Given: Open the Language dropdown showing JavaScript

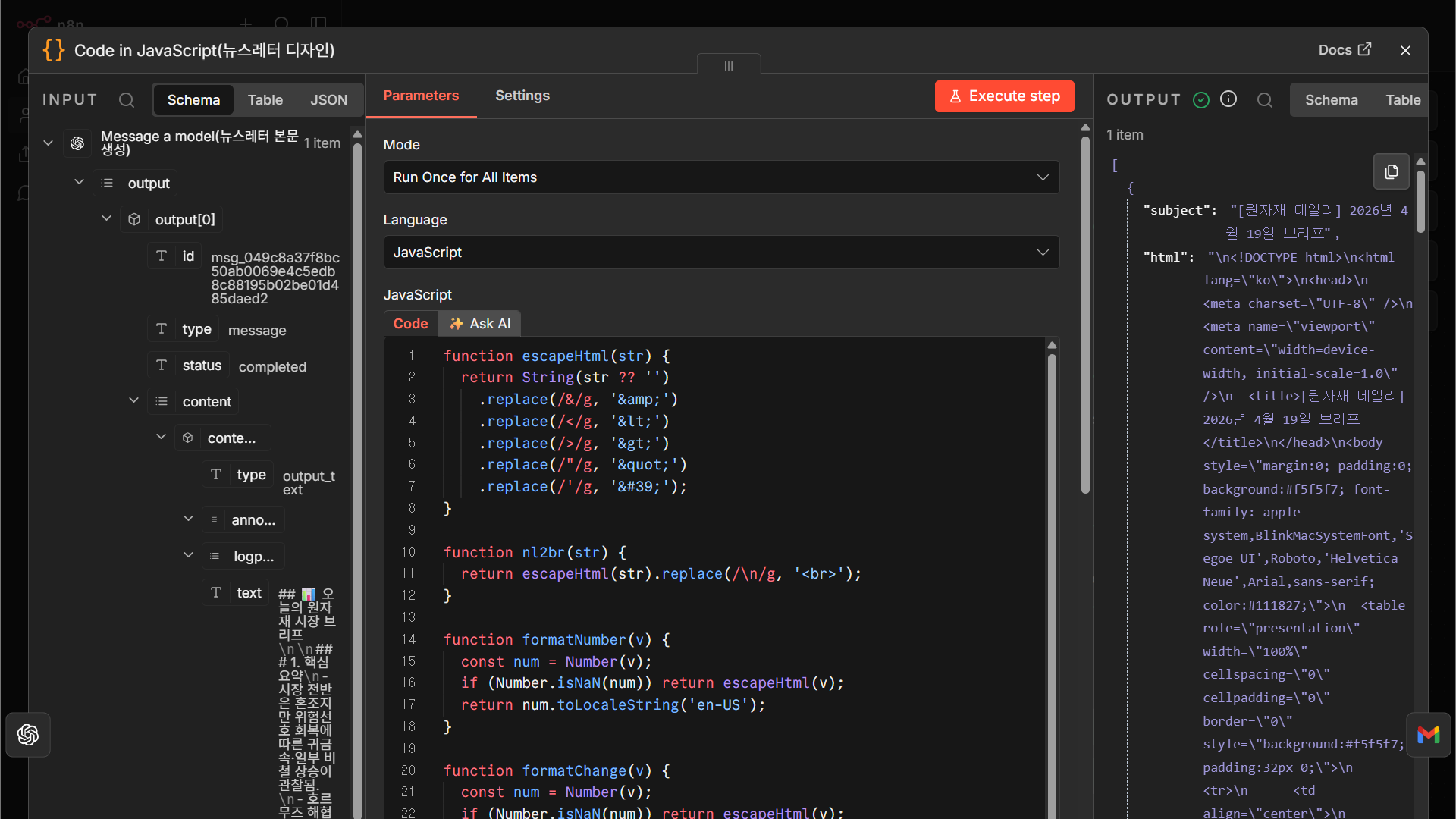Looking at the screenshot, I should tap(720, 253).
